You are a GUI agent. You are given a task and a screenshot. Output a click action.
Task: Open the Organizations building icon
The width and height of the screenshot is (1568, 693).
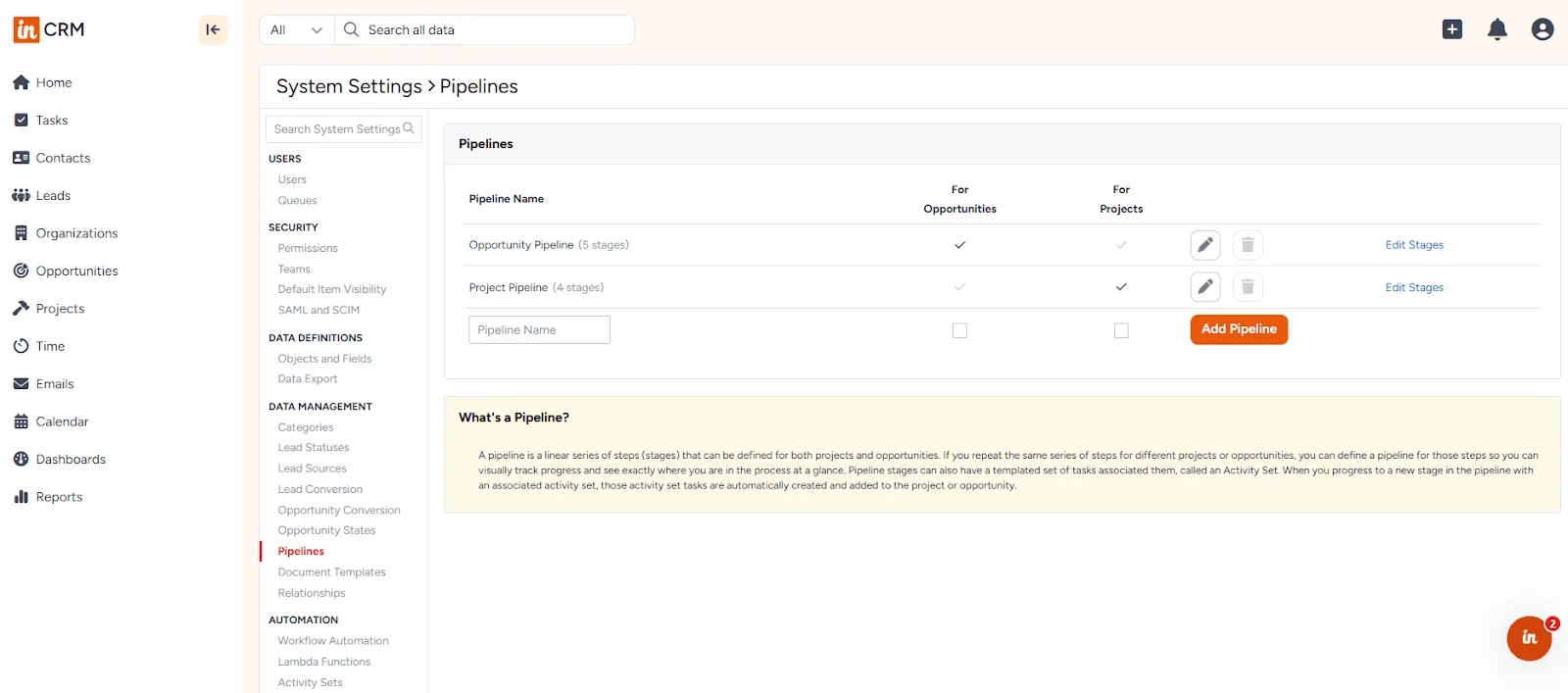[x=21, y=233]
